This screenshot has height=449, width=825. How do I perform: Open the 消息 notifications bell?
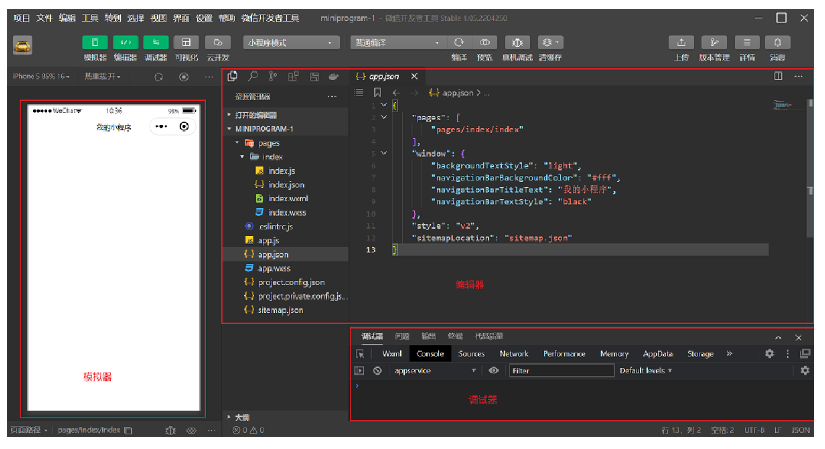pos(777,42)
